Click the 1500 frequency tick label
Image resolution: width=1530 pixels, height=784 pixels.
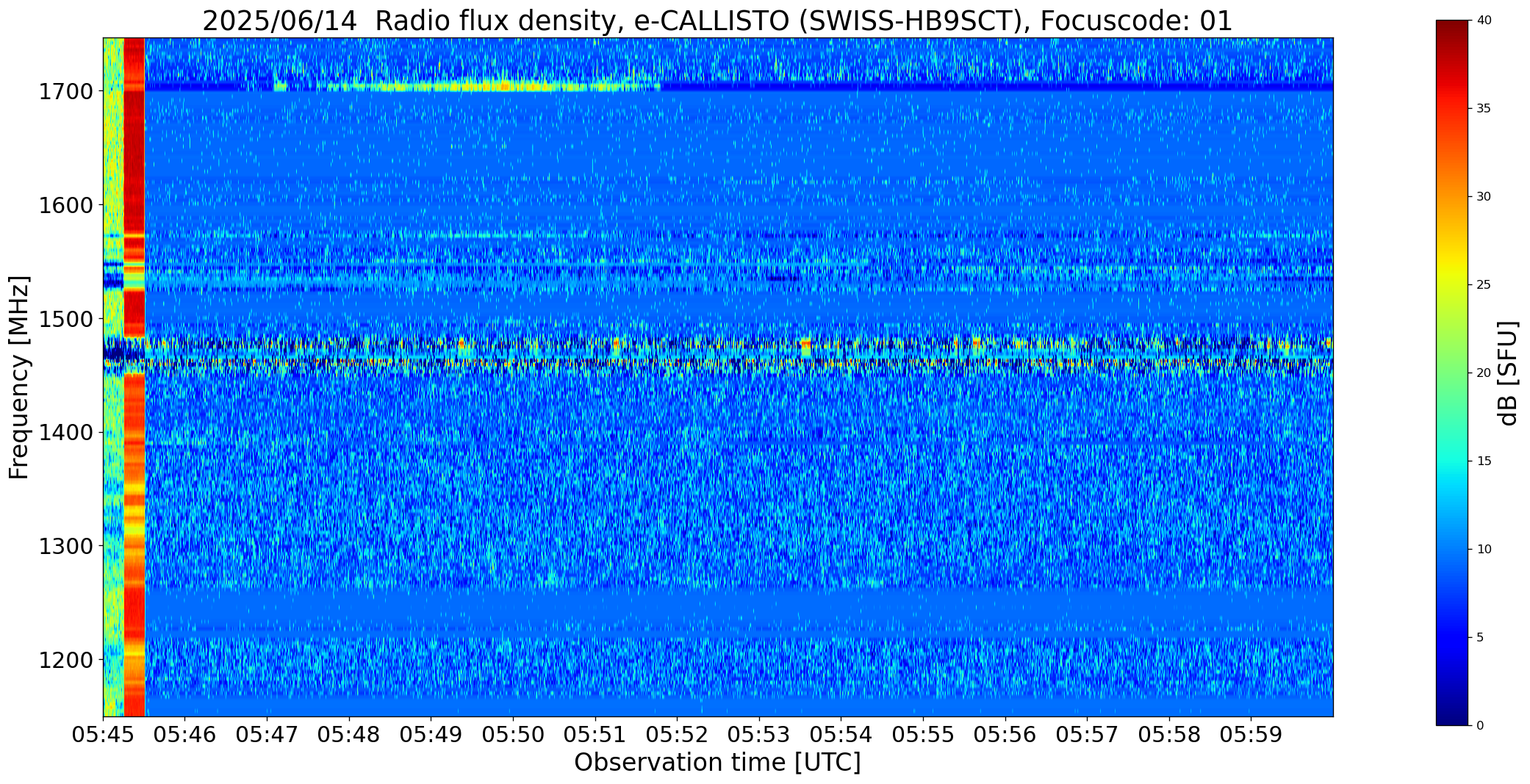click(x=65, y=319)
